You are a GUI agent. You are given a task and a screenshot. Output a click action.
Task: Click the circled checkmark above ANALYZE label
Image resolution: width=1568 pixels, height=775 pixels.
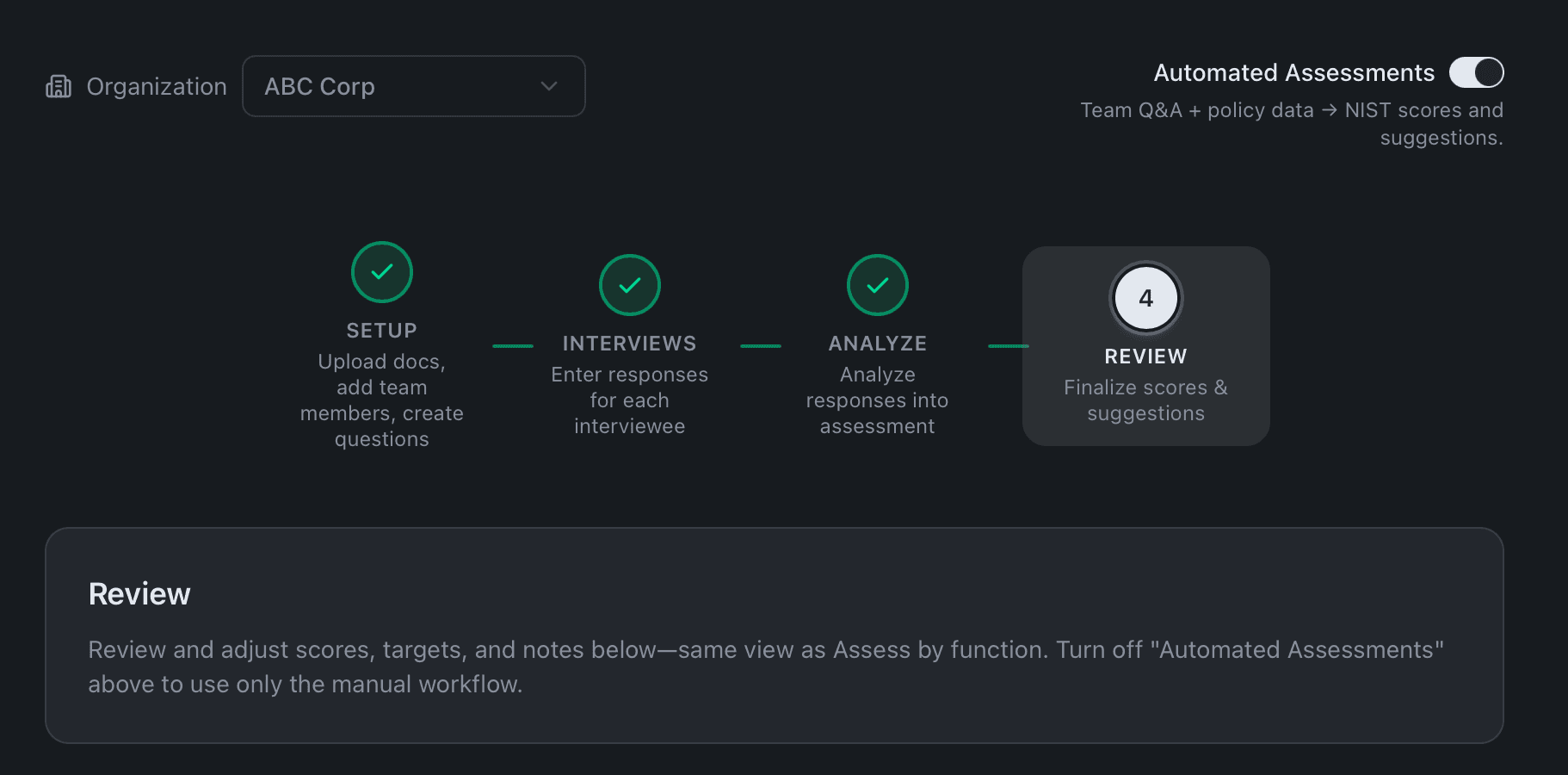pyautogui.click(x=877, y=284)
